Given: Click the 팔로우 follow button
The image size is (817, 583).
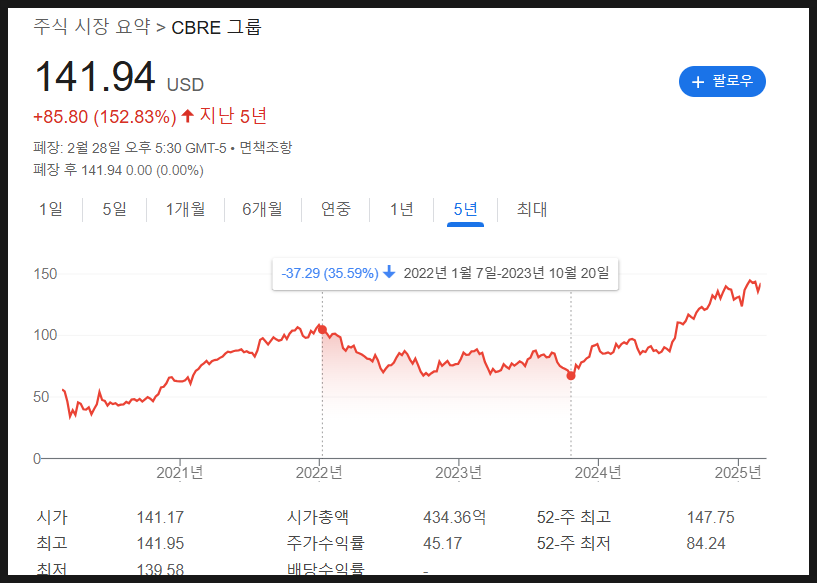Looking at the screenshot, I should click(722, 81).
